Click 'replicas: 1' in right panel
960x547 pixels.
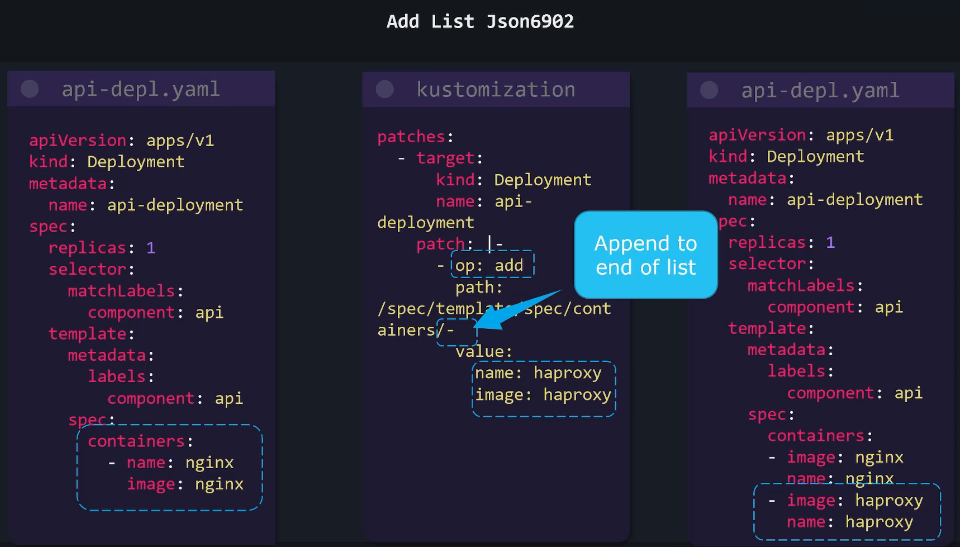(781, 242)
